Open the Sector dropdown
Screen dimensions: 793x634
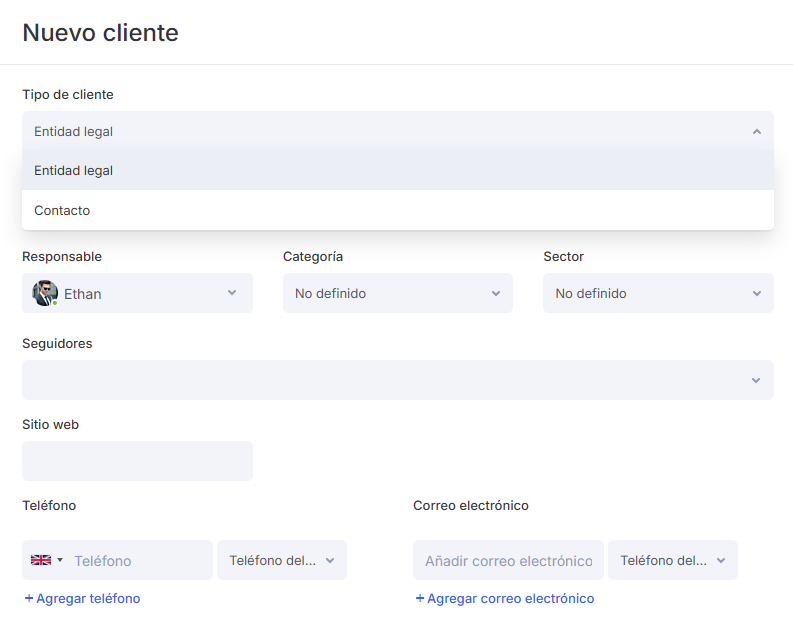click(658, 293)
